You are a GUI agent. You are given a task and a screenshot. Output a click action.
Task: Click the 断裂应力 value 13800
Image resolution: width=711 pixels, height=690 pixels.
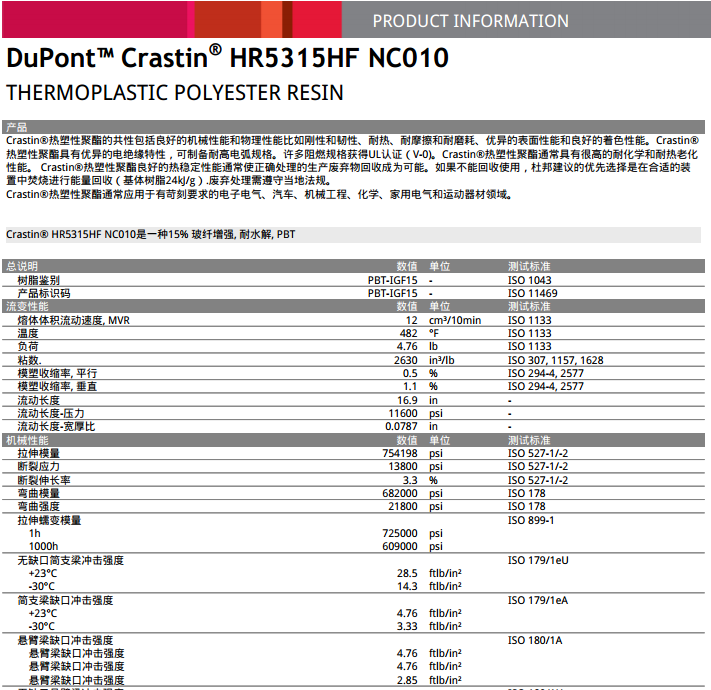coord(403,466)
